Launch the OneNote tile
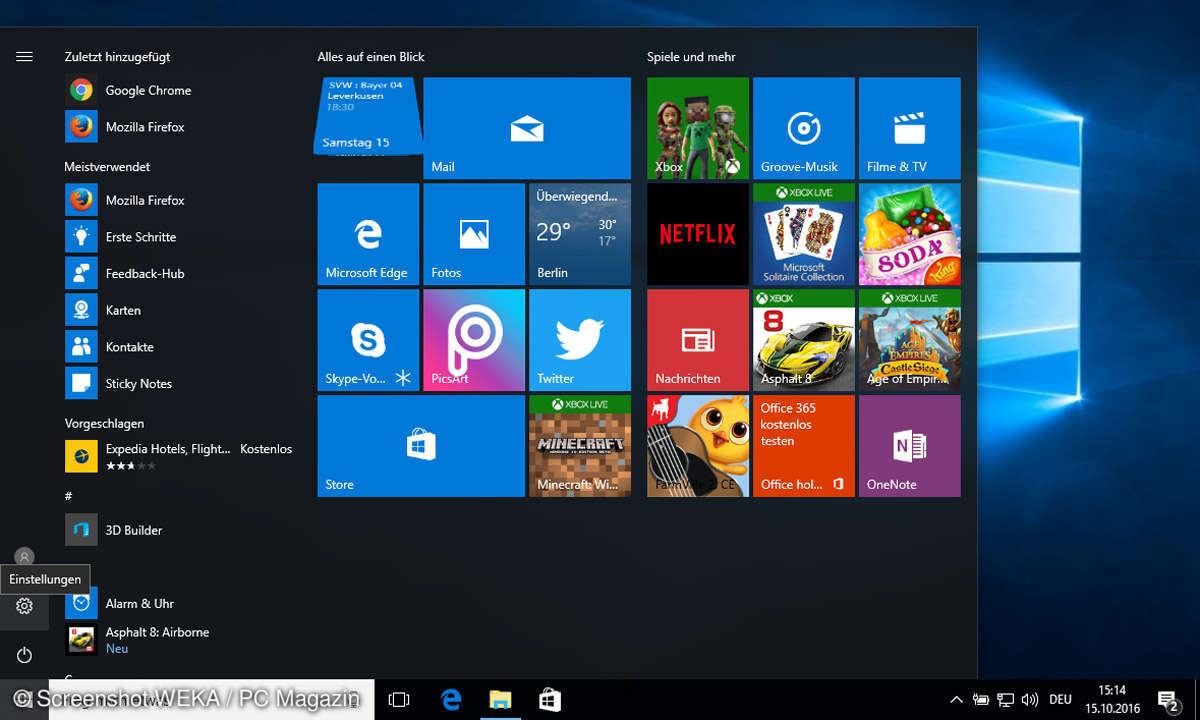 tap(910, 446)
